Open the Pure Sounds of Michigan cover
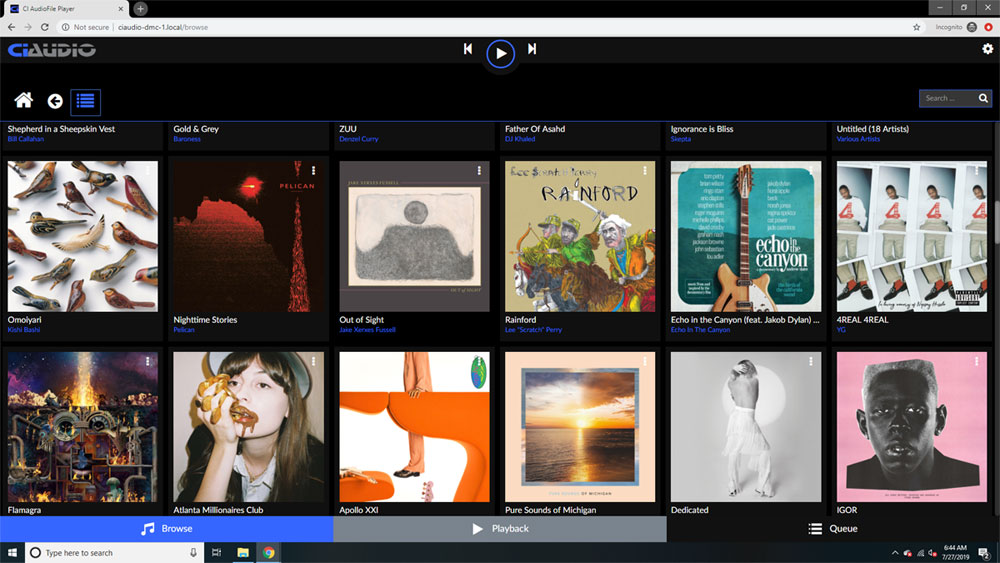This screenshot has width=1000, height=563. click(580, 427)
